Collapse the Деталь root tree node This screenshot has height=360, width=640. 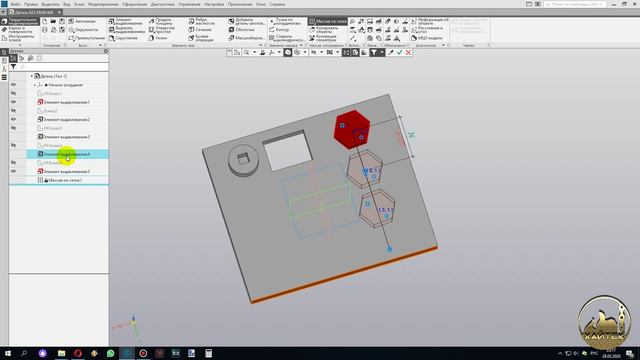[x=31, y=76]
